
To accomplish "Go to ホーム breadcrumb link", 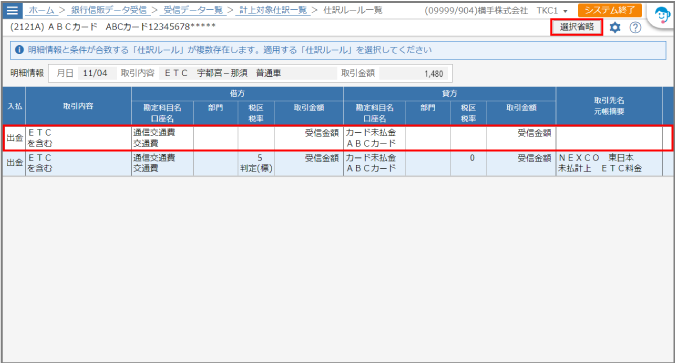I will click(41, 10).
